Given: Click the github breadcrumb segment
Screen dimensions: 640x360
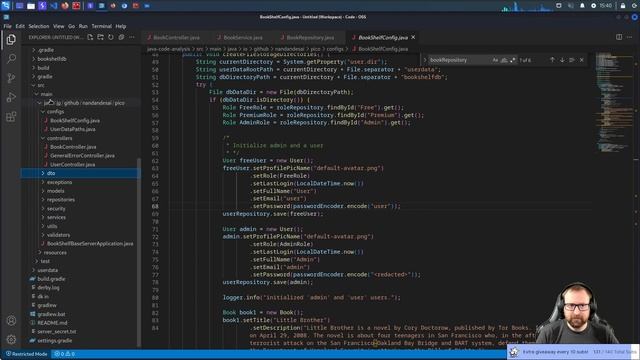Looking at the screenshot, I should [x=261, y=49].
